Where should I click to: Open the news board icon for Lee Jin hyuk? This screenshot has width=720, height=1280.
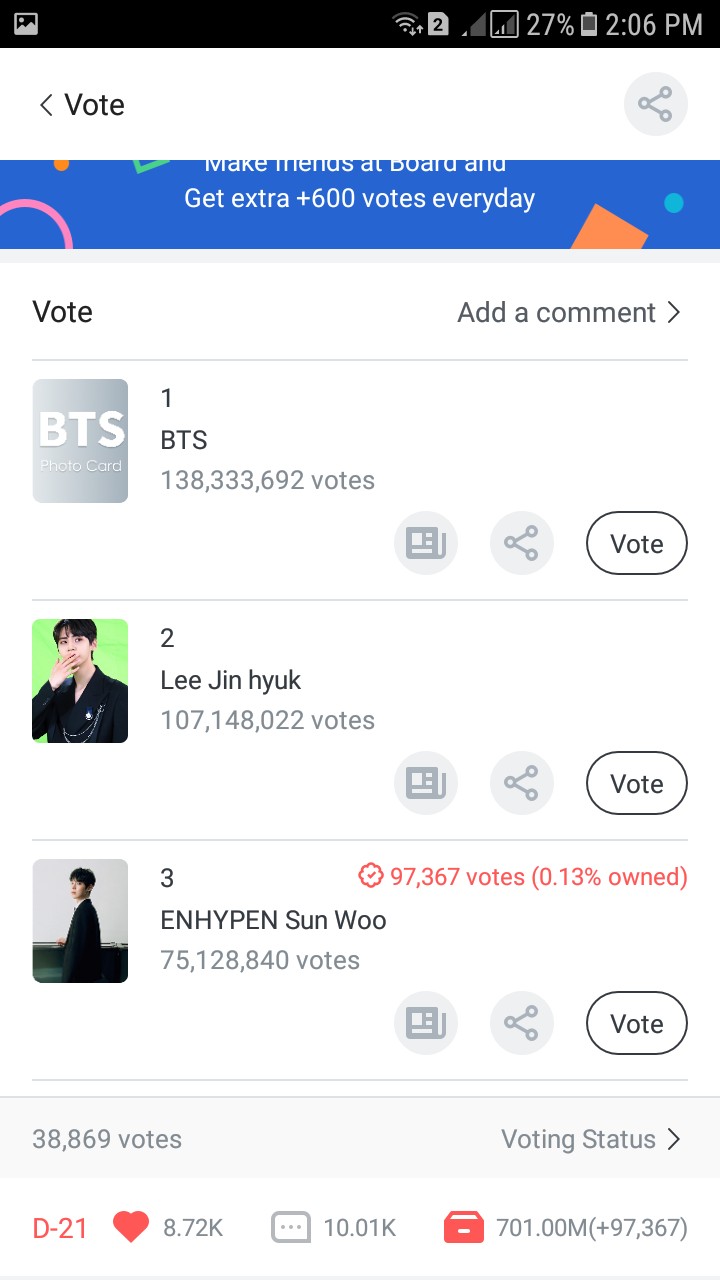(x=426, y=783)
